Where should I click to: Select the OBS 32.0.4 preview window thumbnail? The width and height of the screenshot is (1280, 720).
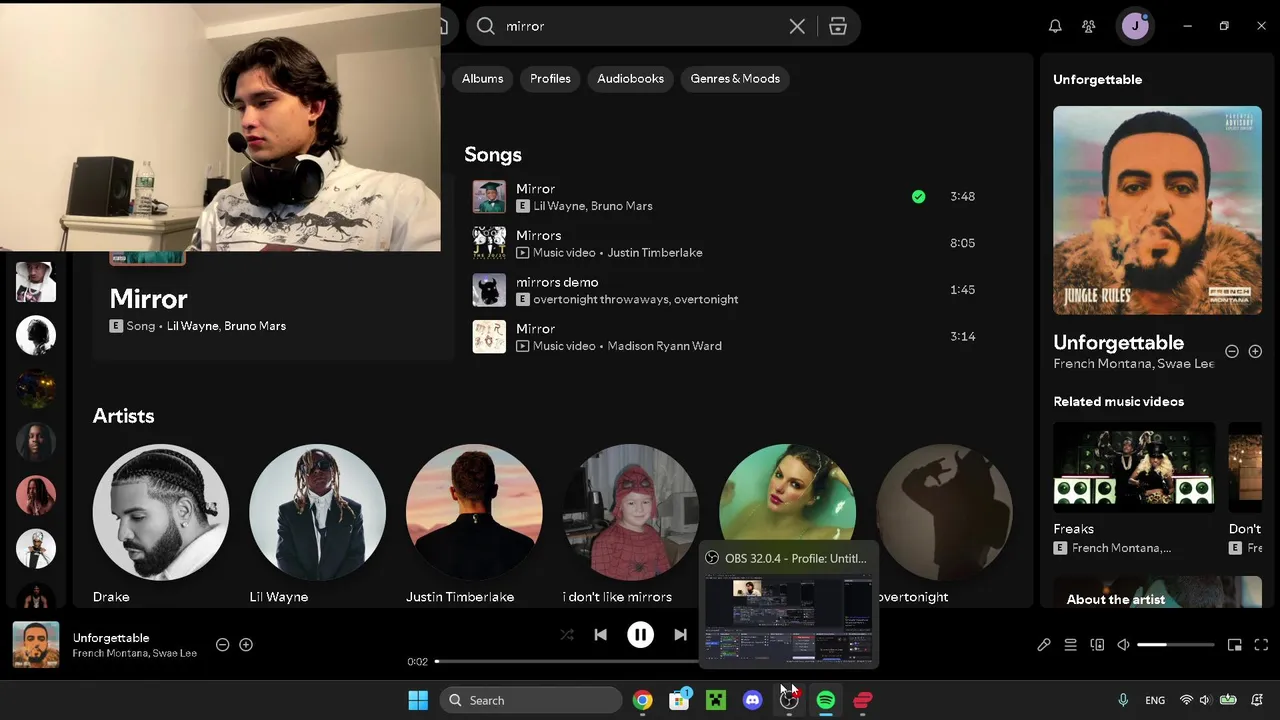pos(789,618)
